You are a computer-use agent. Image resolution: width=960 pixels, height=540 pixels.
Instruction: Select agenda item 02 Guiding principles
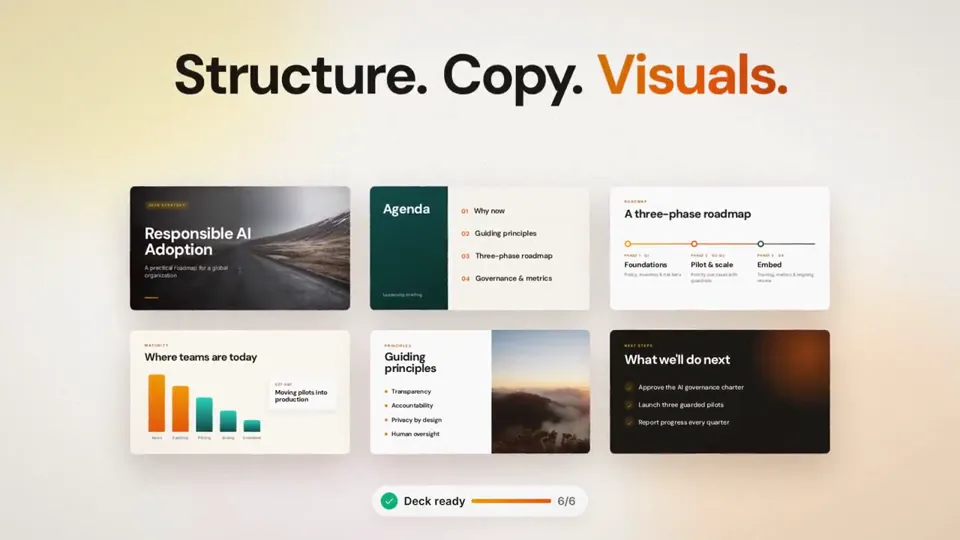click(498, 233)
